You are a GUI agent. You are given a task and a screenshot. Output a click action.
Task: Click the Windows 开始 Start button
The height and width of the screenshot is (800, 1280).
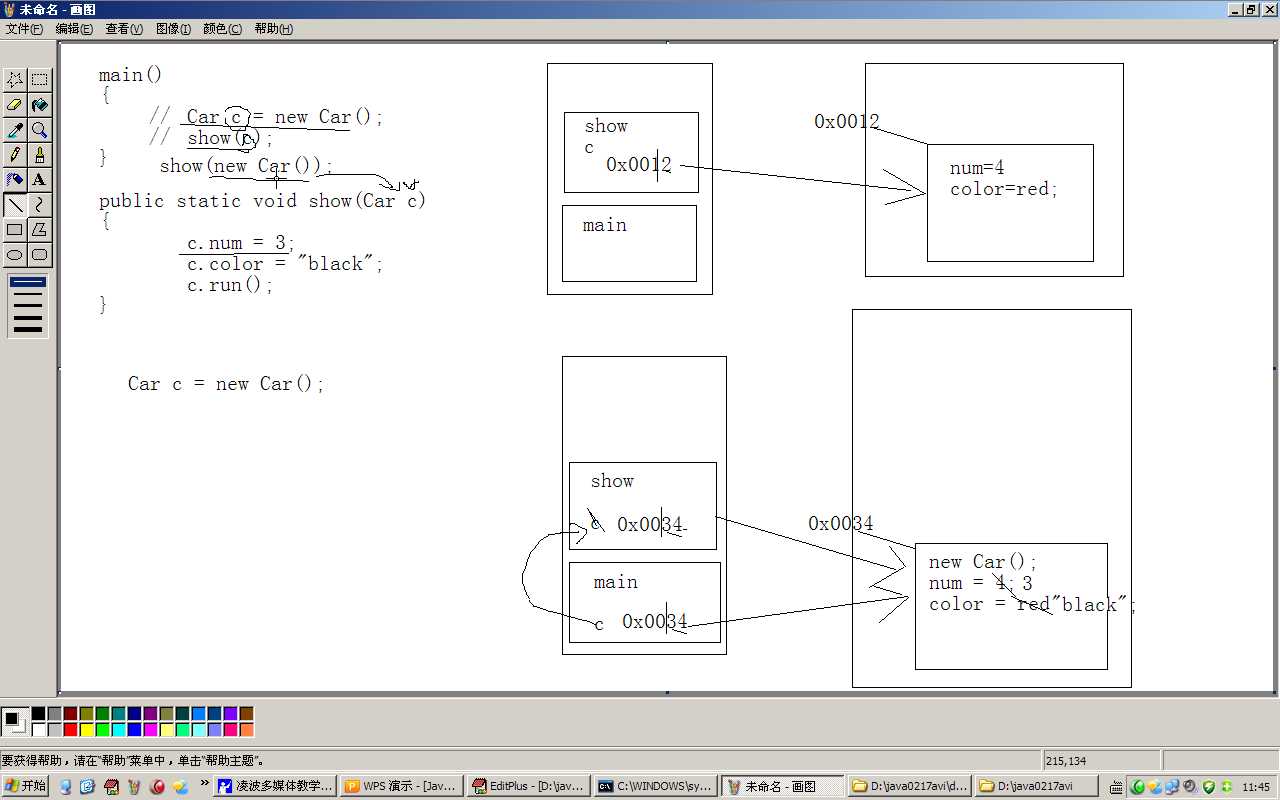coord(25,786)
